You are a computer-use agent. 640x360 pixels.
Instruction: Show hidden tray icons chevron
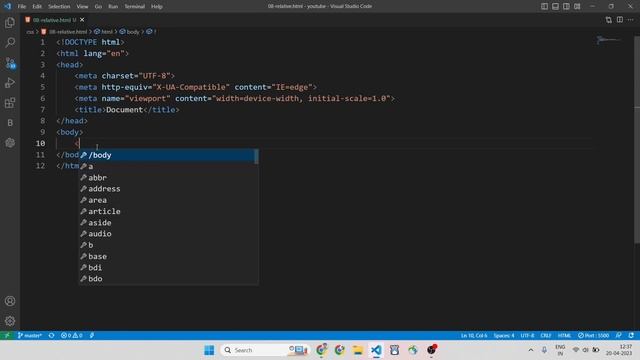pyautogui.click(x=531, y=350)
